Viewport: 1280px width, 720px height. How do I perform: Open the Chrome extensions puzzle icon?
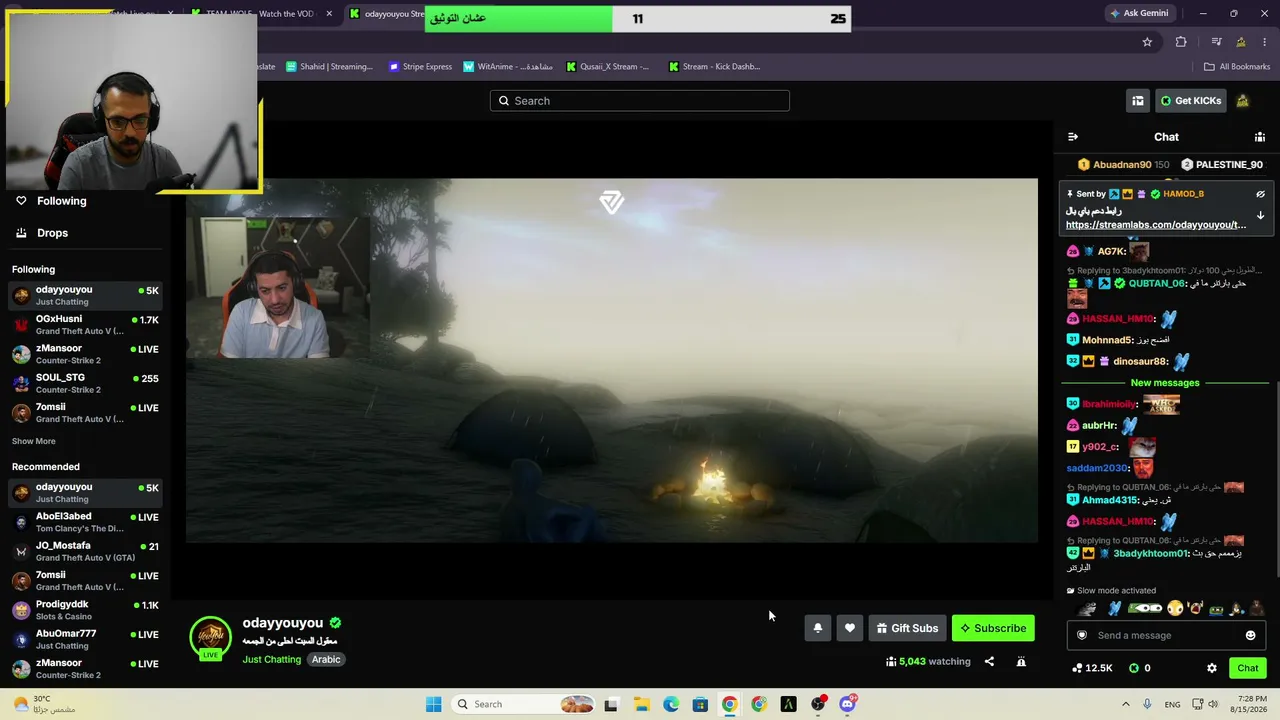pyautogui.click(x=1181, y=42)
